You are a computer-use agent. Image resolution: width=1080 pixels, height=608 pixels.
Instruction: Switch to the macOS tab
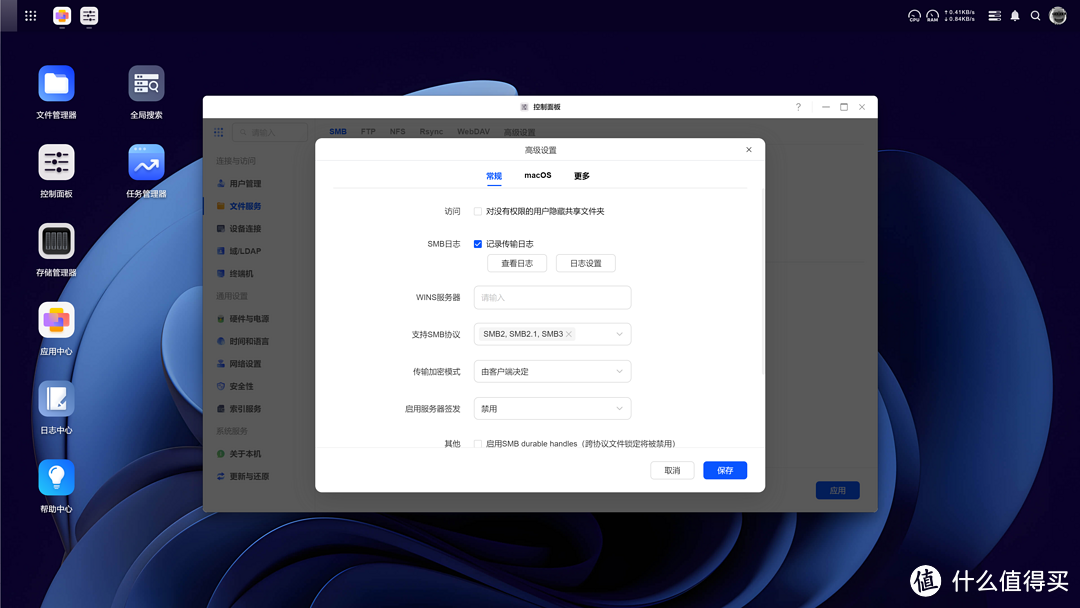pos(537,174)
